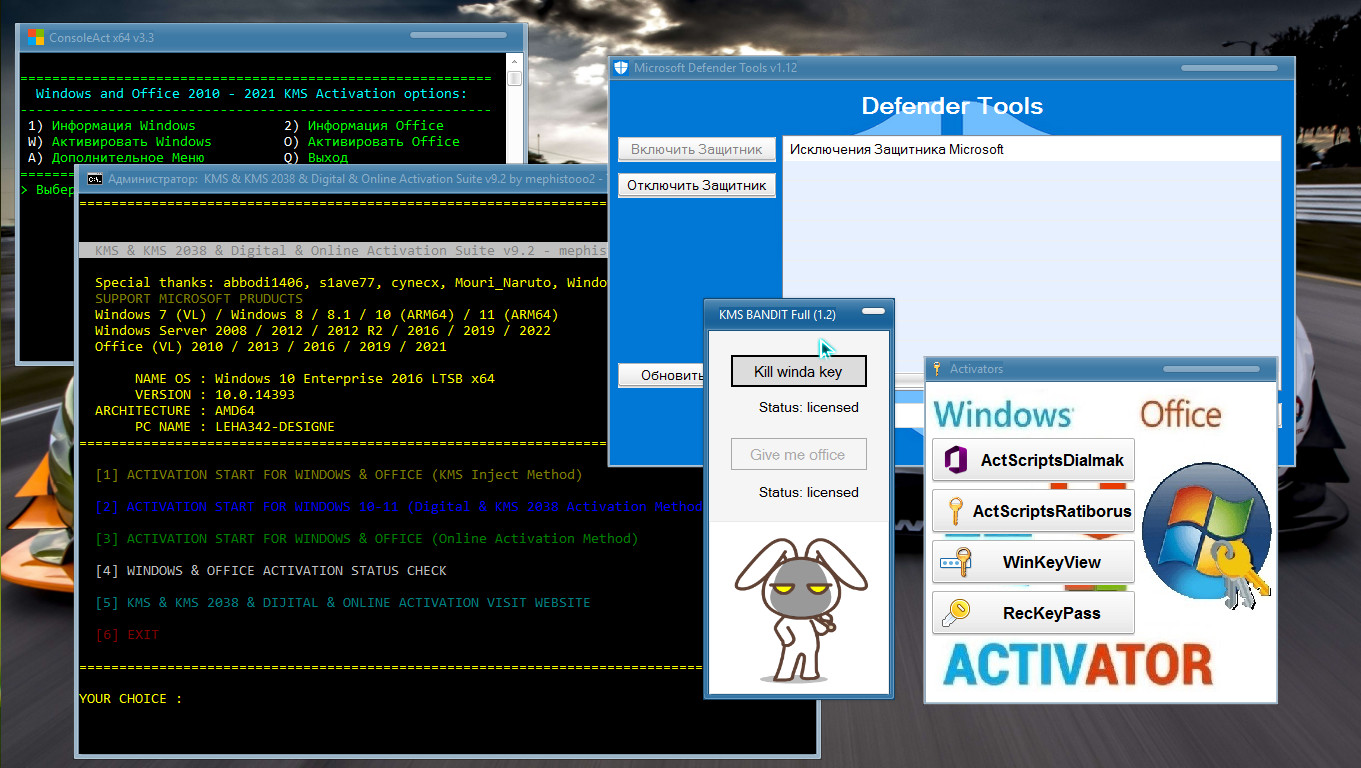The height and width of the screenshot is (768, 1361).
Task: Click the Windows orb with keys image
Action: click(x=1206, y=536)
